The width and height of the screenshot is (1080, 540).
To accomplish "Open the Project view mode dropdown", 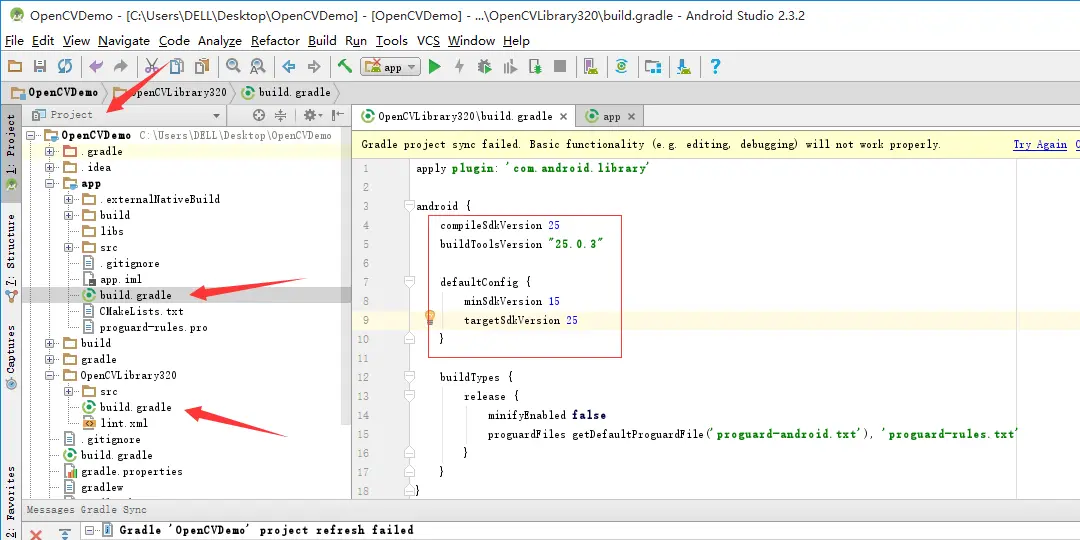I will coord(127,115).
